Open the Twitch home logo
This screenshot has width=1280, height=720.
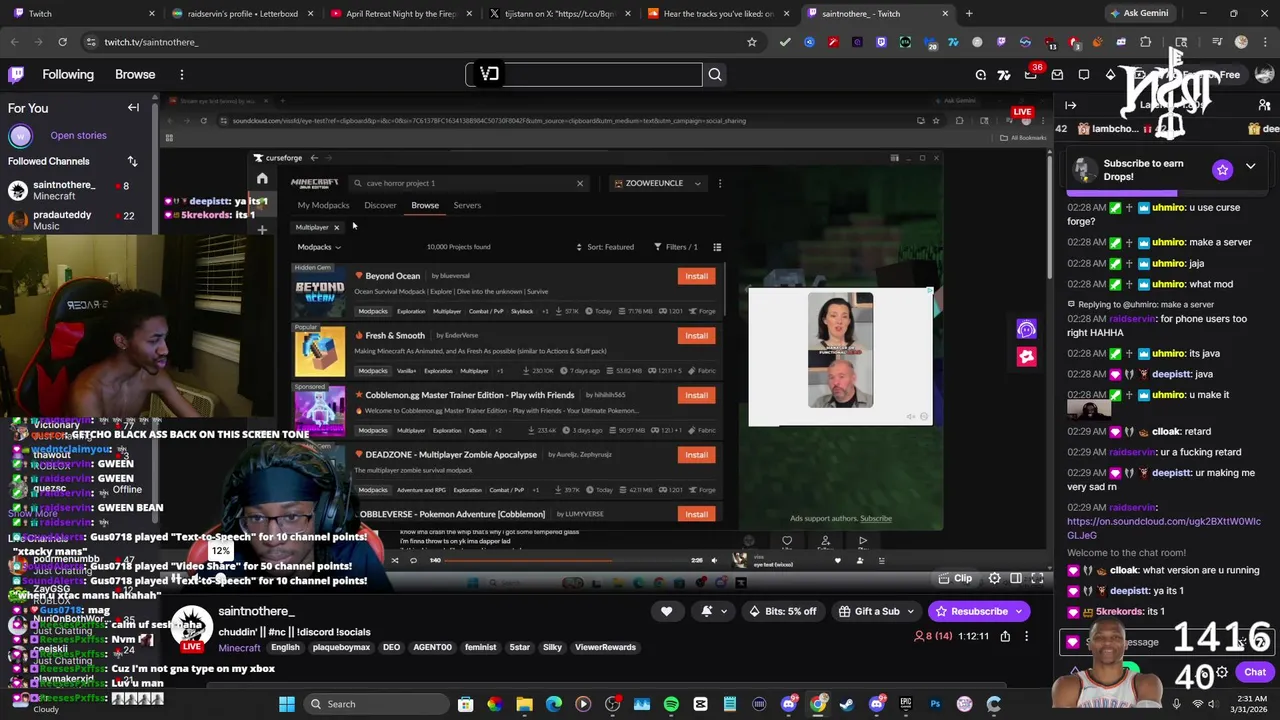[16, 74]
